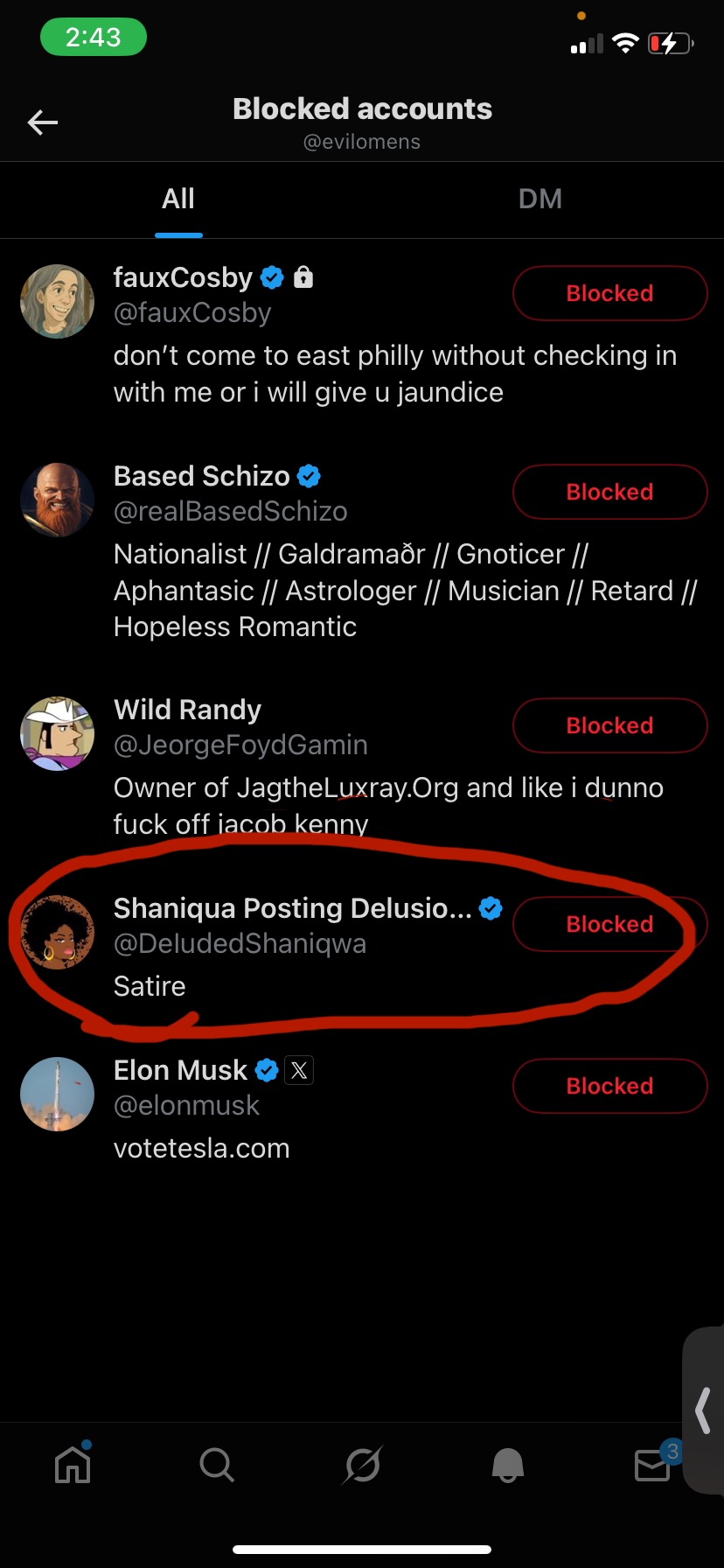Switch to the DM tab
Viewport: 724px width, 1568px height.
540,199
